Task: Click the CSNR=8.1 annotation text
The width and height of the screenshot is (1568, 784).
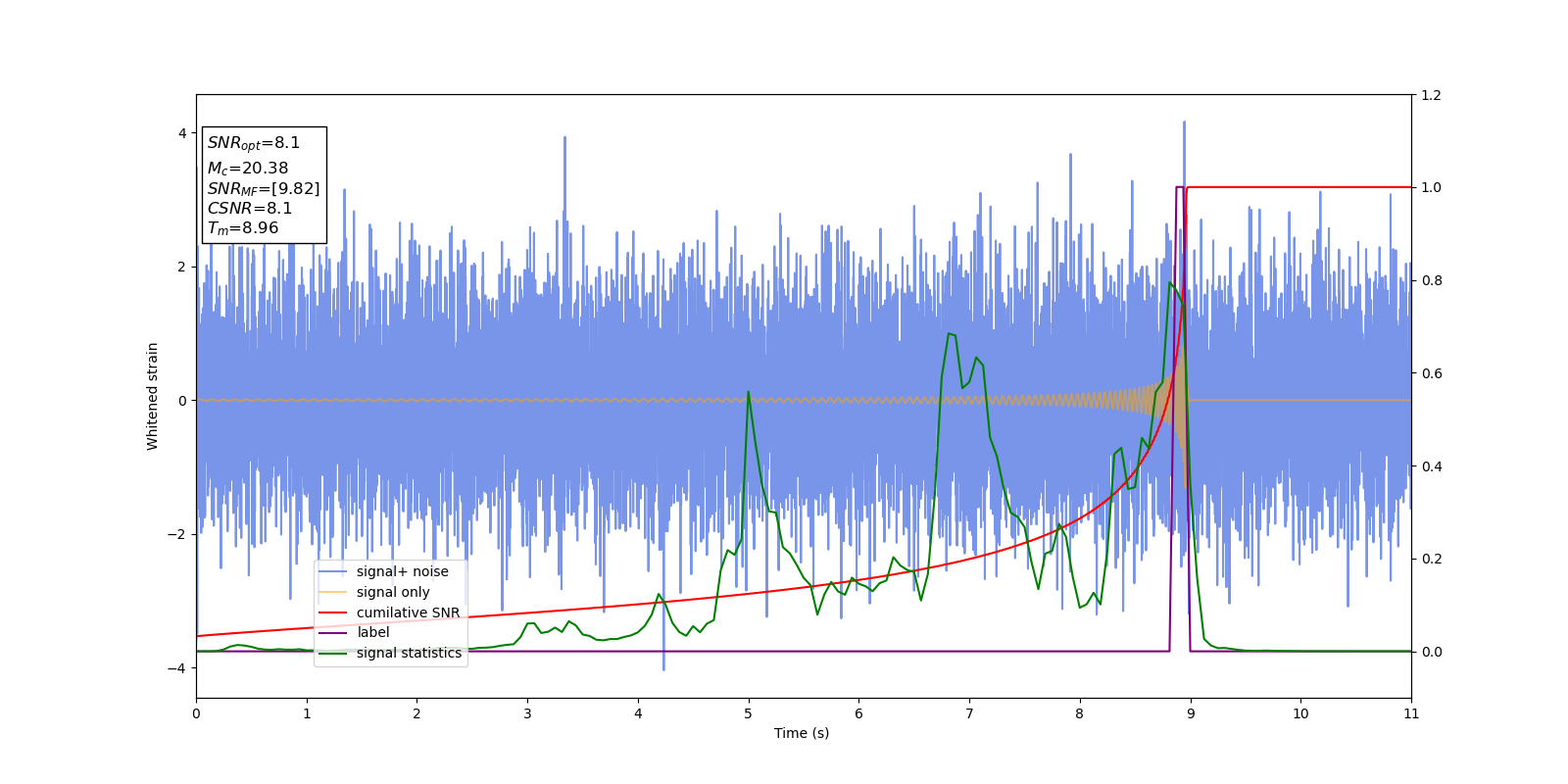Action: tap(250, 209)
